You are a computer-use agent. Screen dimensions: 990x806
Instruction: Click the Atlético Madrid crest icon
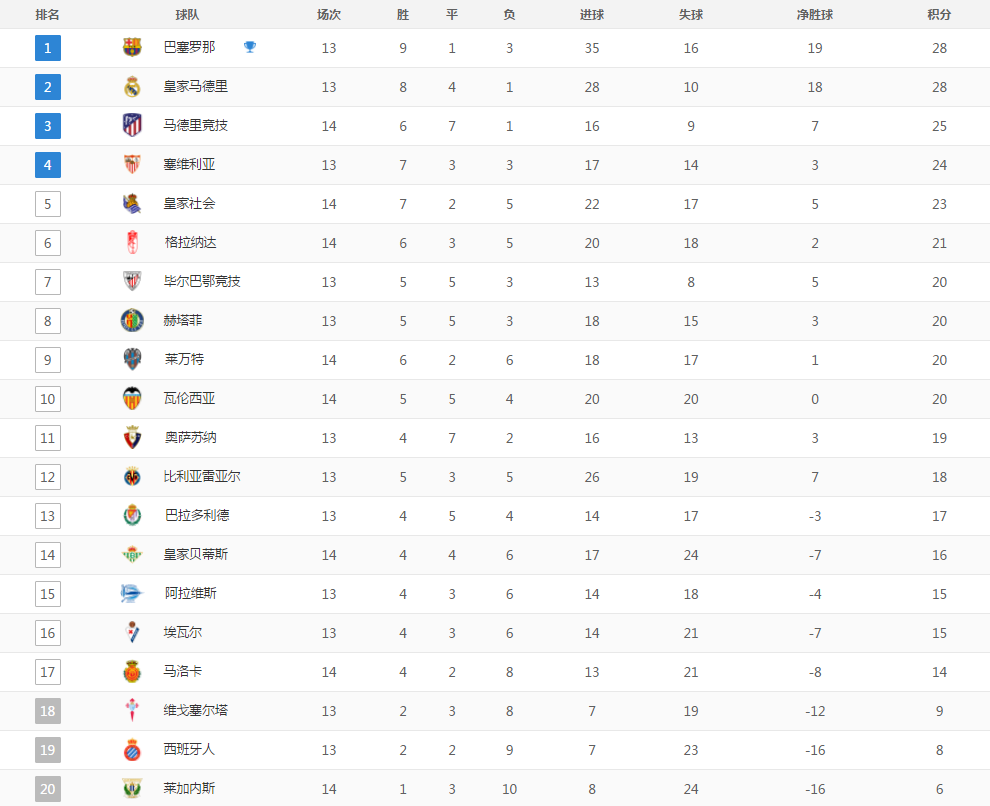(132, 126)
